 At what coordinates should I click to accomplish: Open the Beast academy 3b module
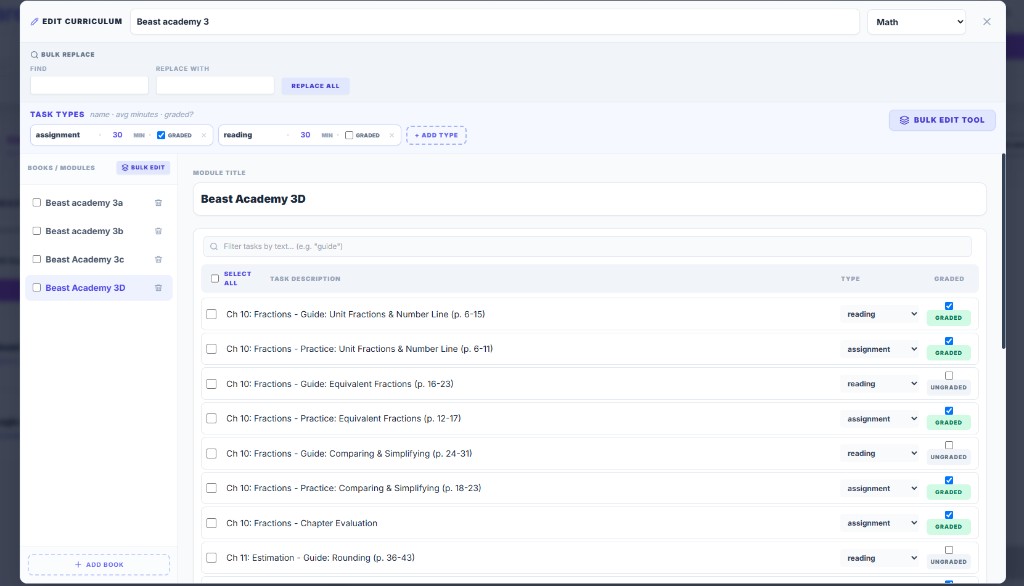84,231
